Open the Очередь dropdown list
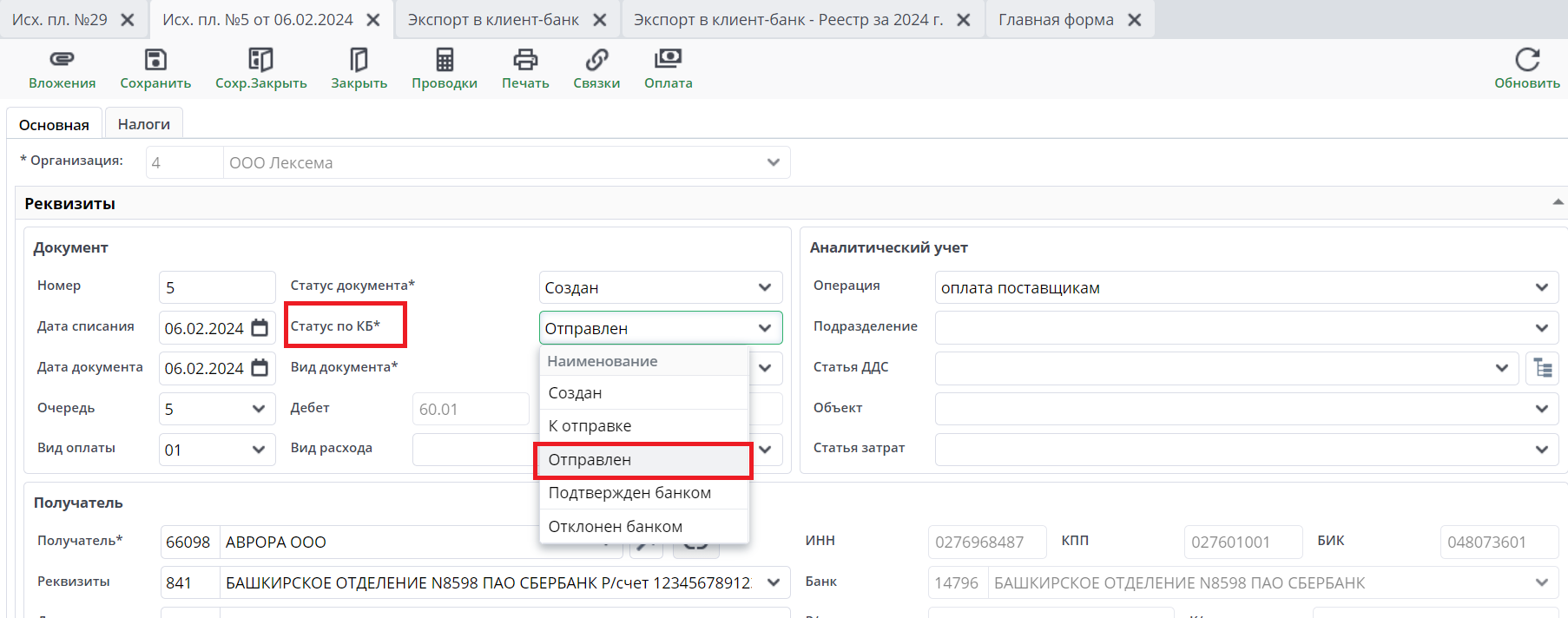The height and width of the screenshot is (618, 1568). 258,409
